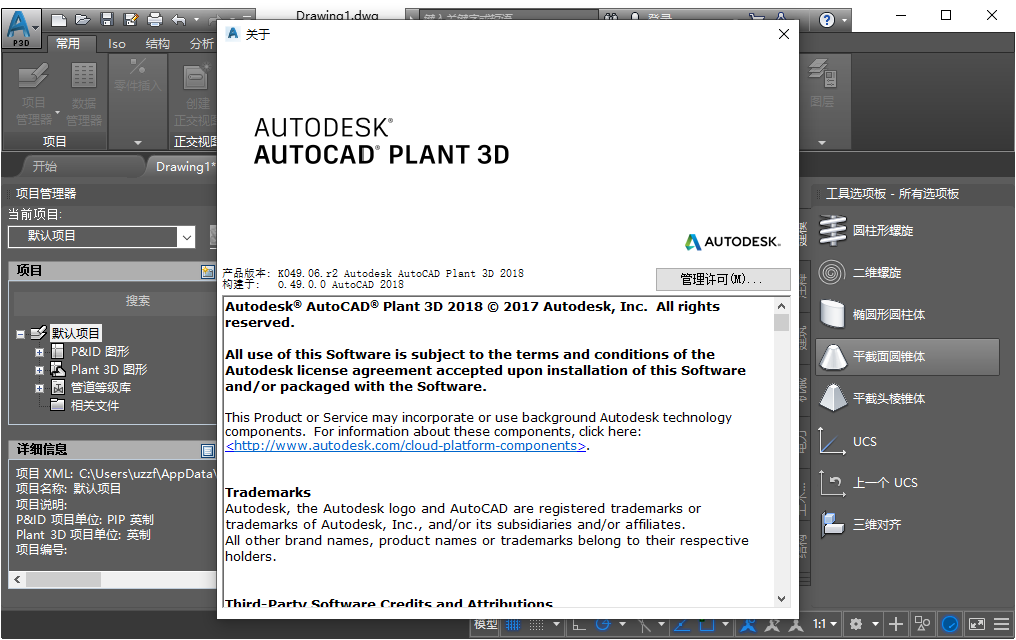
Task: Click the 管理许可(M)... button
Action: (722, 279)
